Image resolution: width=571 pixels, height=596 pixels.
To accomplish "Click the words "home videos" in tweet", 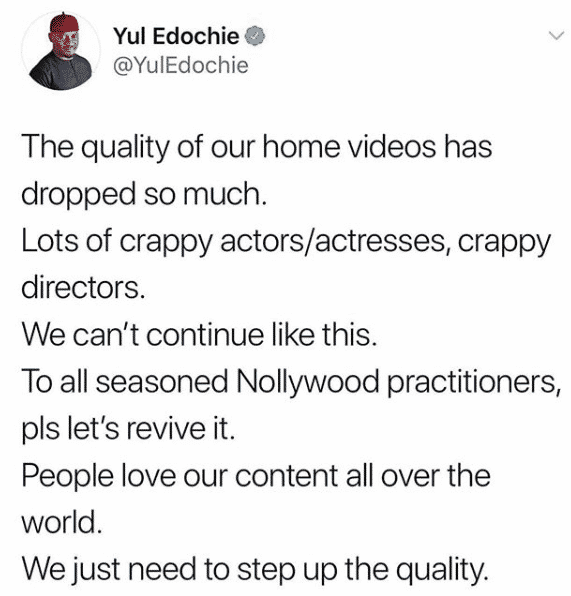I will [349, 147].
